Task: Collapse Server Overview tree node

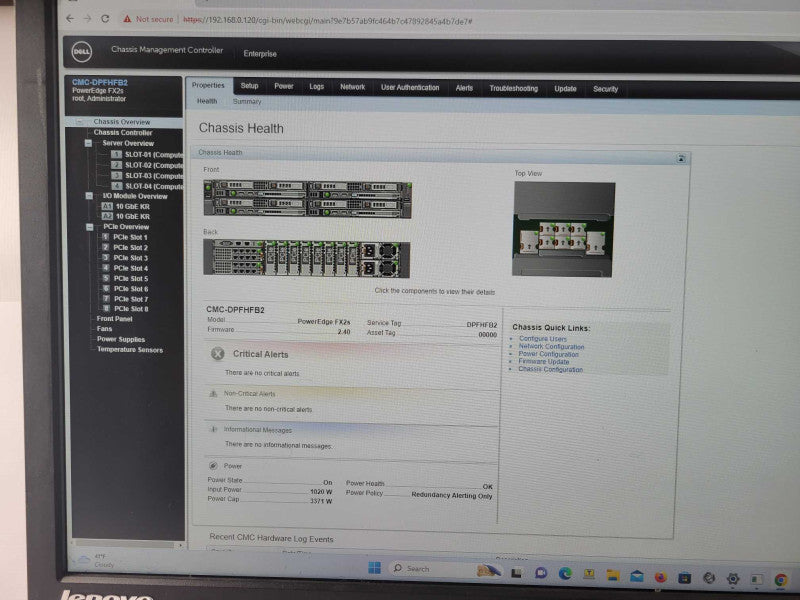Action: pos(88,143)
